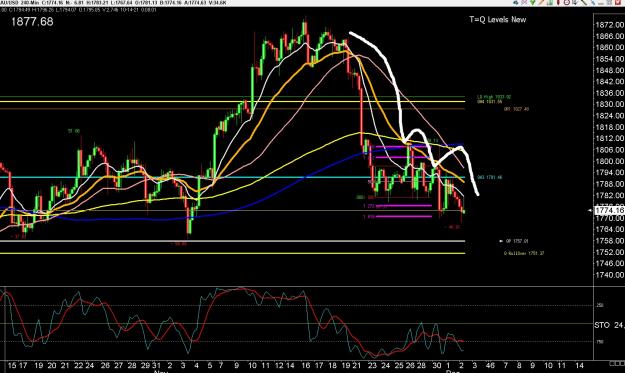625x373 pixels.
Task: Click the 1848.00 price axis label
Action: 609,70
